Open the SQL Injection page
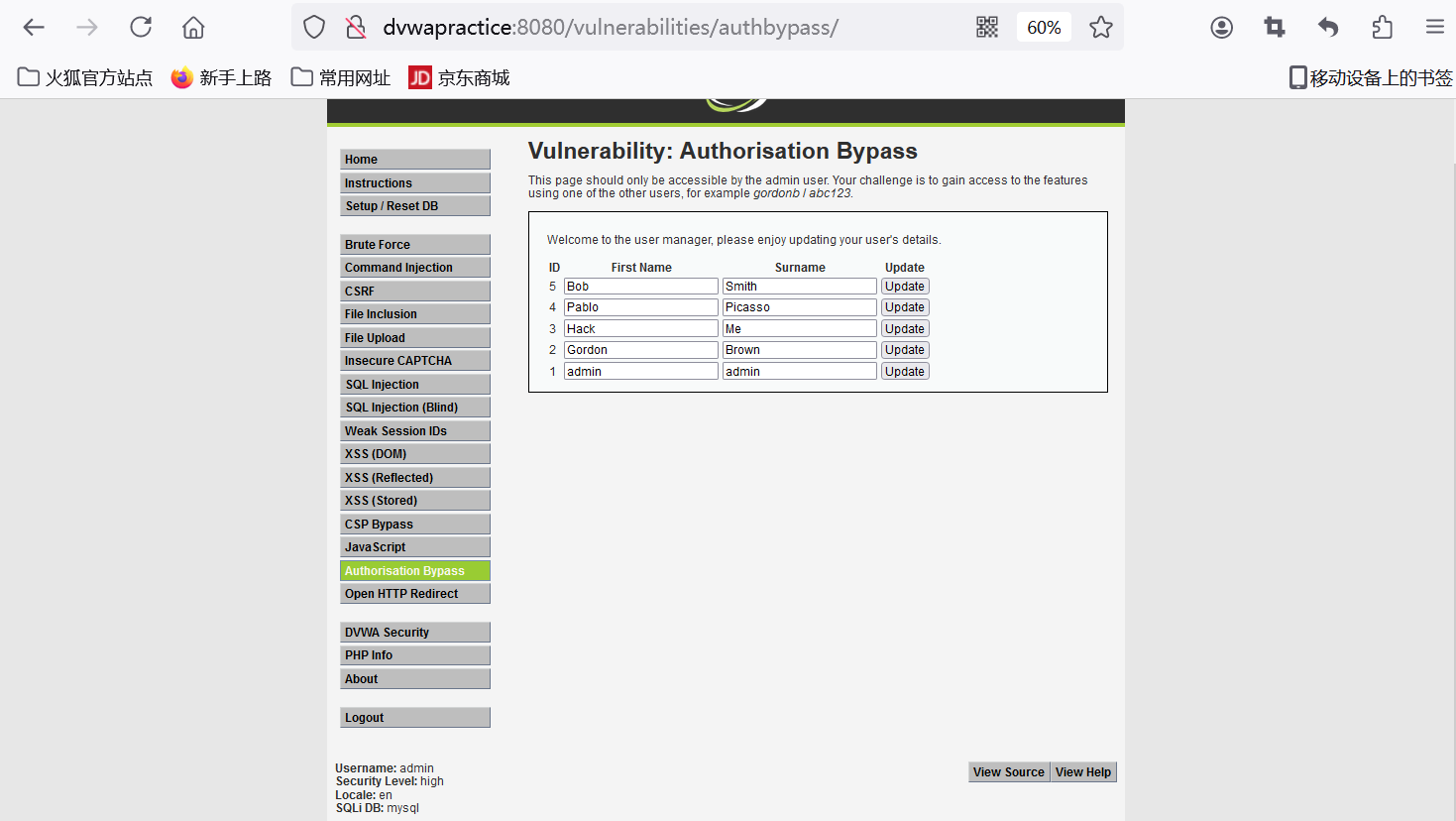The width and height of the screenshot is (1456, 821). [415, 385]
